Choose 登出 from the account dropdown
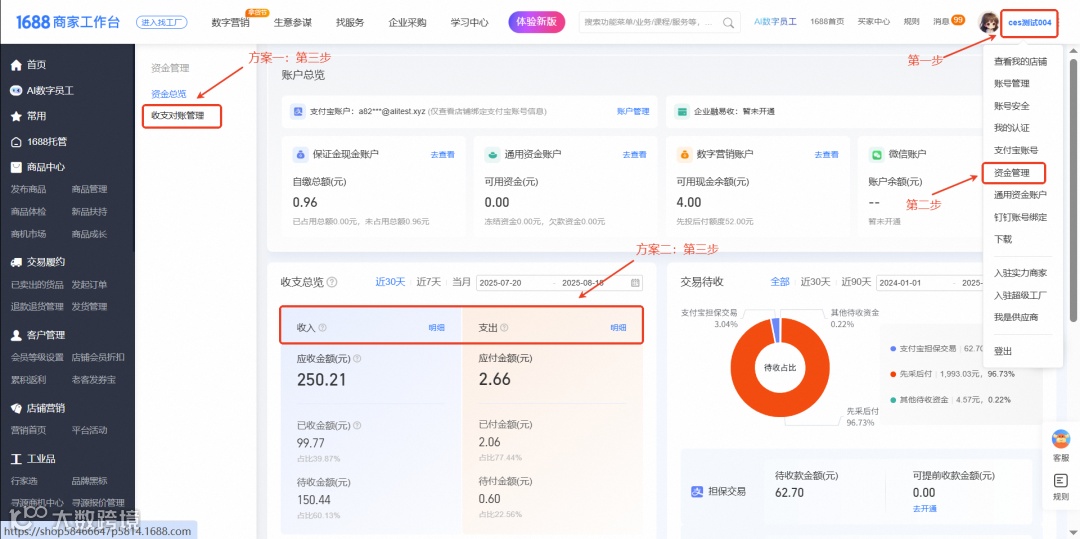Viewport: 1080px width, 539px height. coord(1003,351)
